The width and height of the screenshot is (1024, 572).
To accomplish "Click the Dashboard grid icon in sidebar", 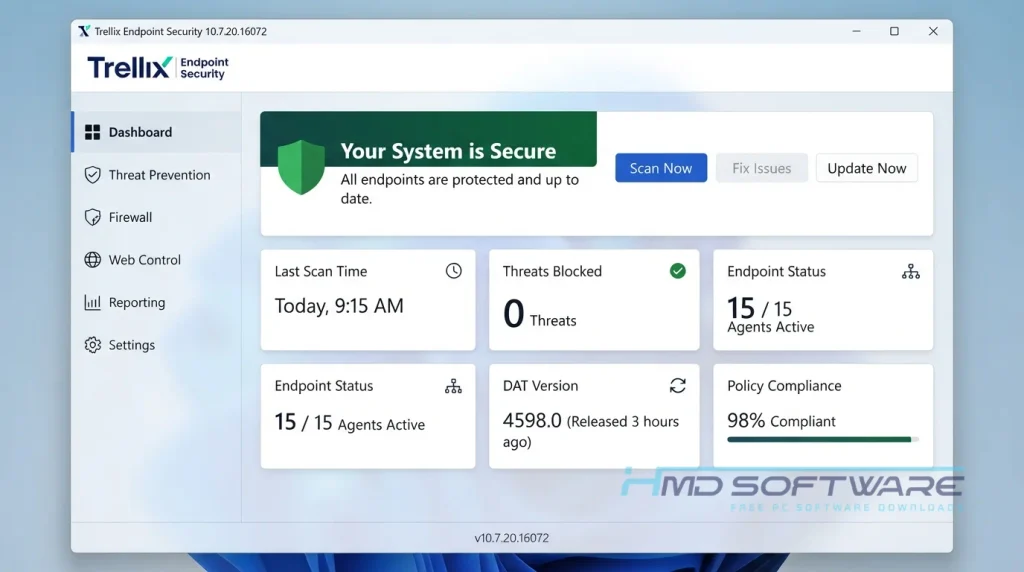I will click(93, 132).
